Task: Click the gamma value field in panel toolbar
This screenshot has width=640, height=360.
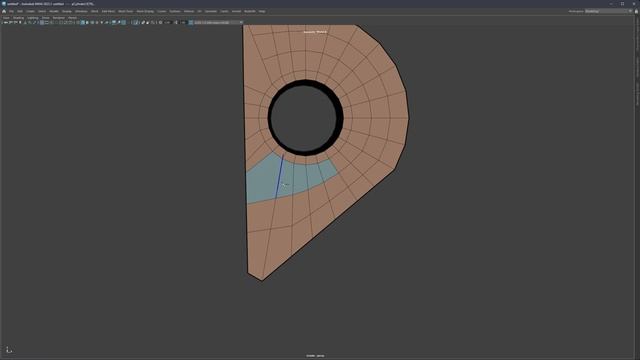Action: 184,22
